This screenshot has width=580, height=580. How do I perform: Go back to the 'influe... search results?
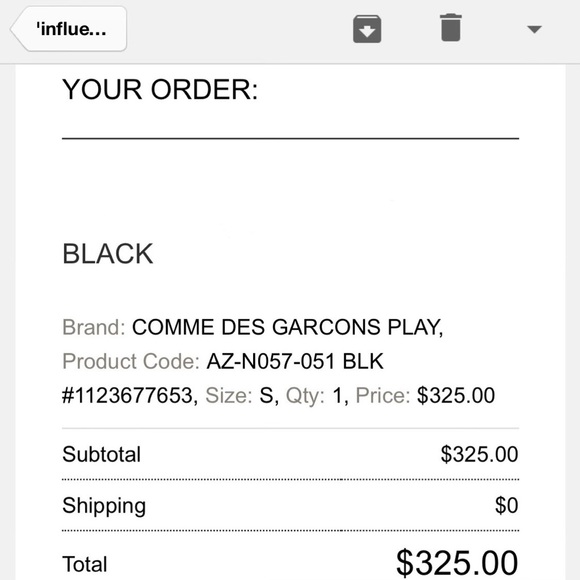pyautogui.click(x=68, y=29)
